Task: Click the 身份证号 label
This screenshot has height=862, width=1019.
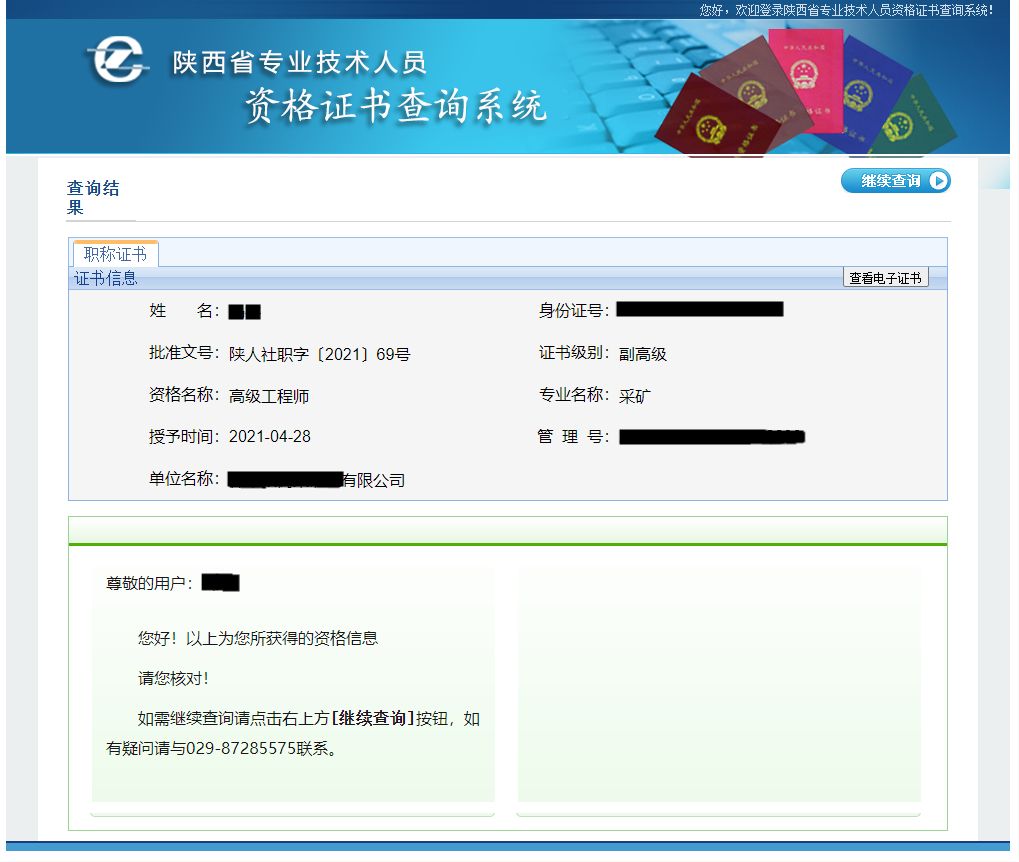Action: (x=574, y=311)
